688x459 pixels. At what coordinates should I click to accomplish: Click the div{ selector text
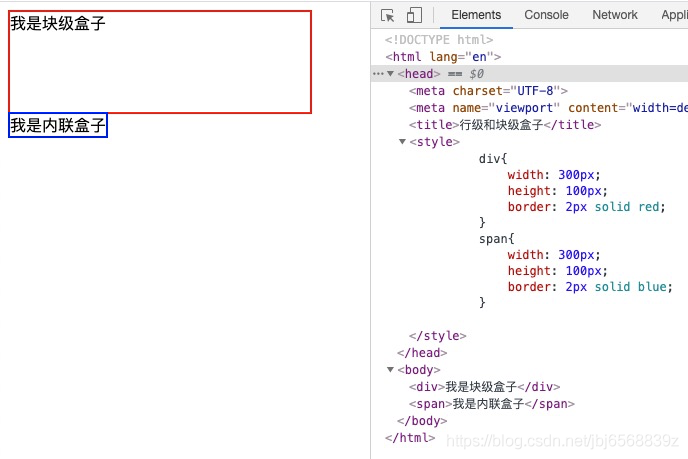493,158
